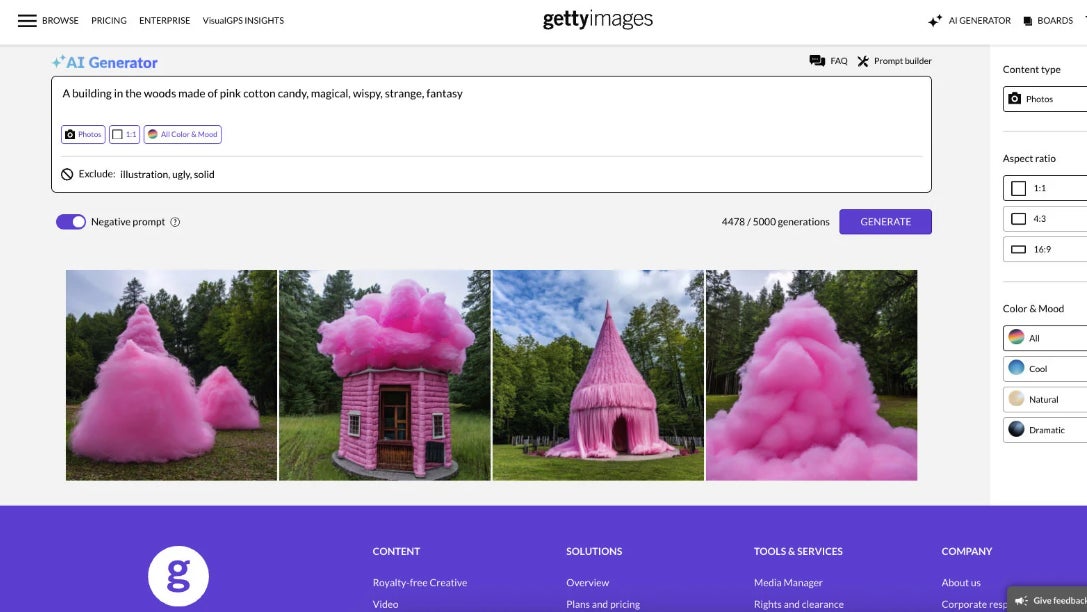This screenshot has height=612, width=1087.
Task: Open the Pricing menu item
Action: click(108, 19)
